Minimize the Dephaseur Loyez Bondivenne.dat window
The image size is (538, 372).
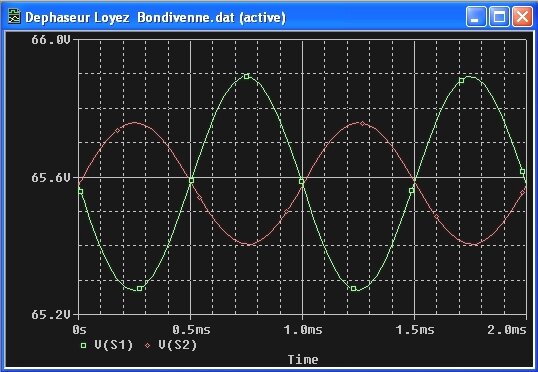pos(476,16)
